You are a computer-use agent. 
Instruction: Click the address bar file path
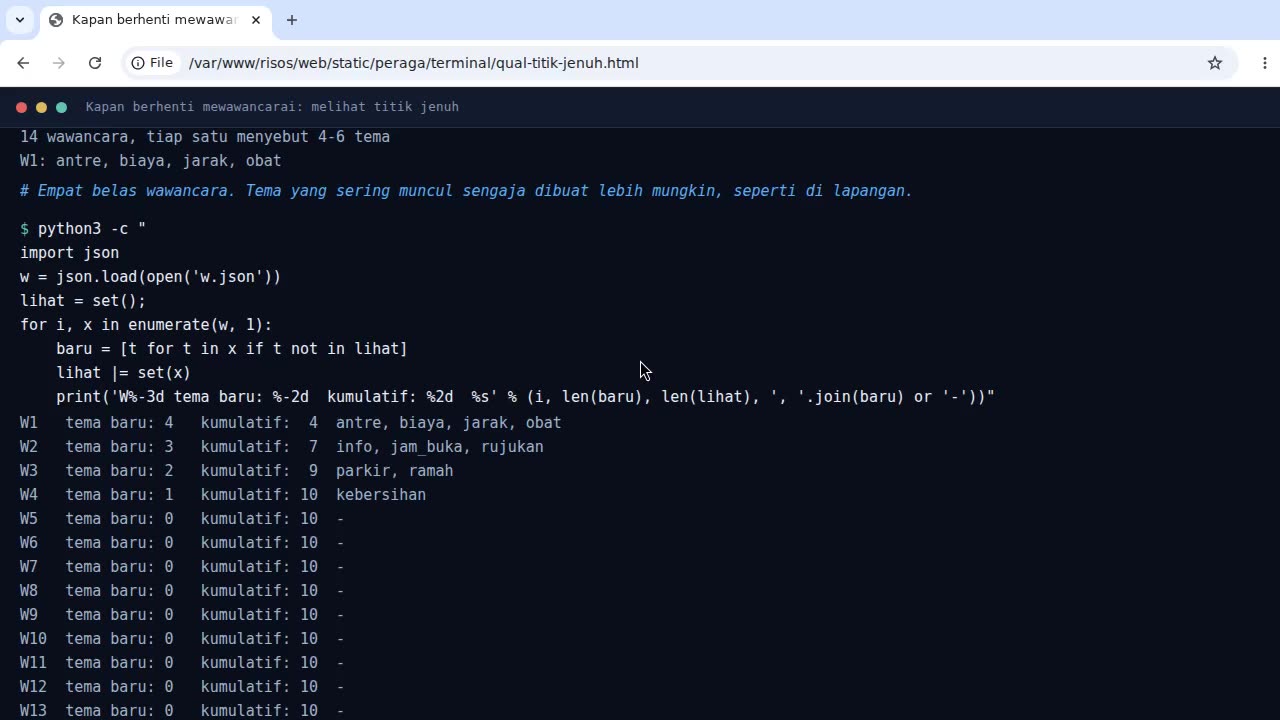coord(413,63)
